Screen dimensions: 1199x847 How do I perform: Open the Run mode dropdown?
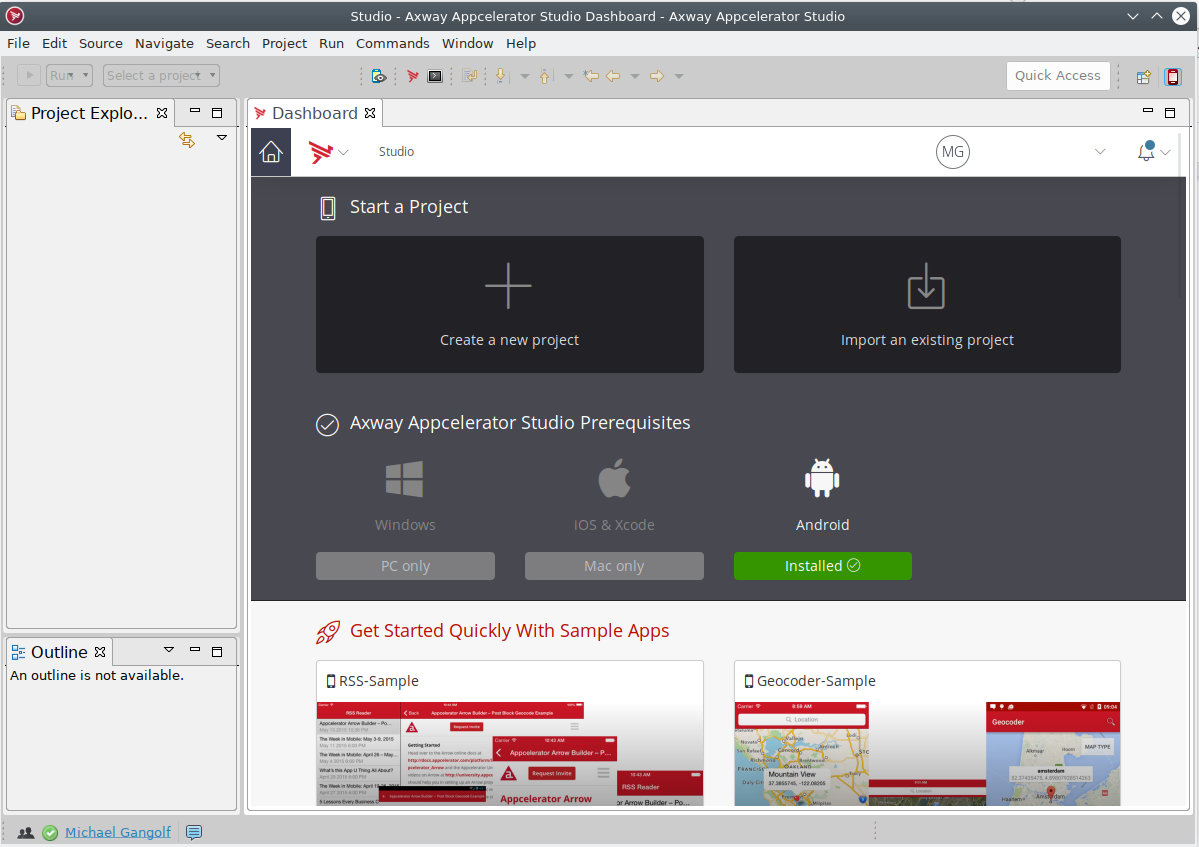[69, 76]
